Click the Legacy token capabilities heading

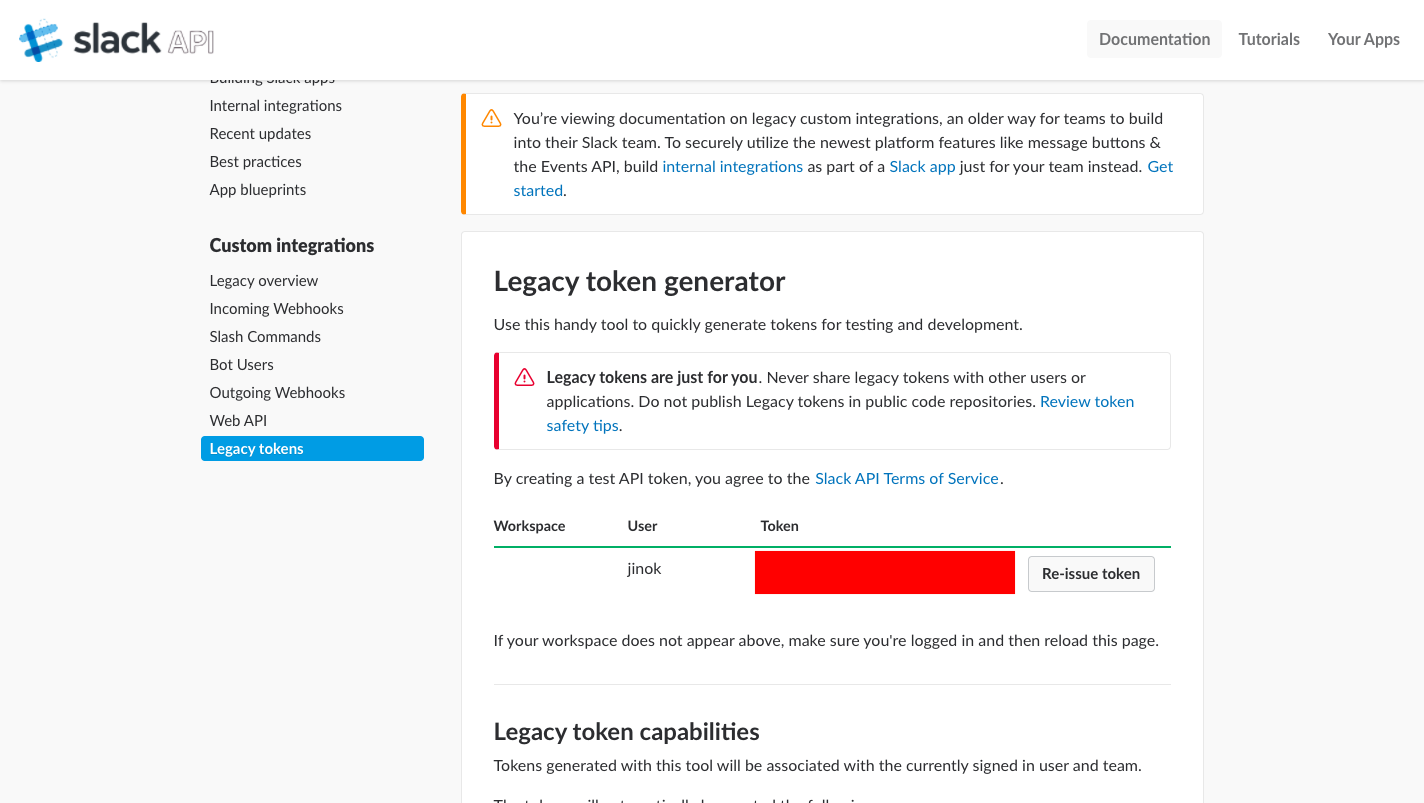tap(626, 732)
